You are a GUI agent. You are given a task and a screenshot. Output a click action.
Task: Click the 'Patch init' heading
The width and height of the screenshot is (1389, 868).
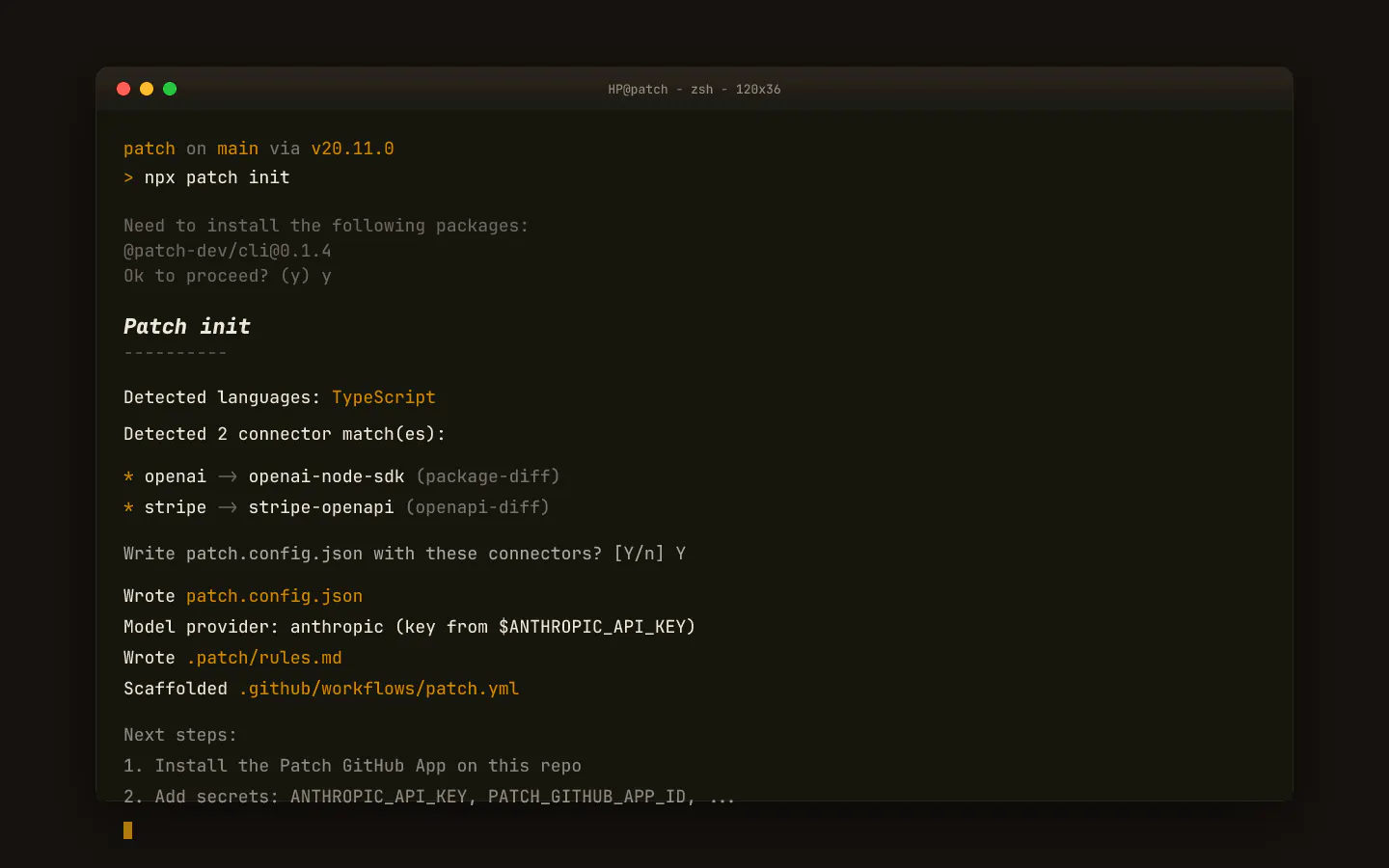[x=187, y=326]
